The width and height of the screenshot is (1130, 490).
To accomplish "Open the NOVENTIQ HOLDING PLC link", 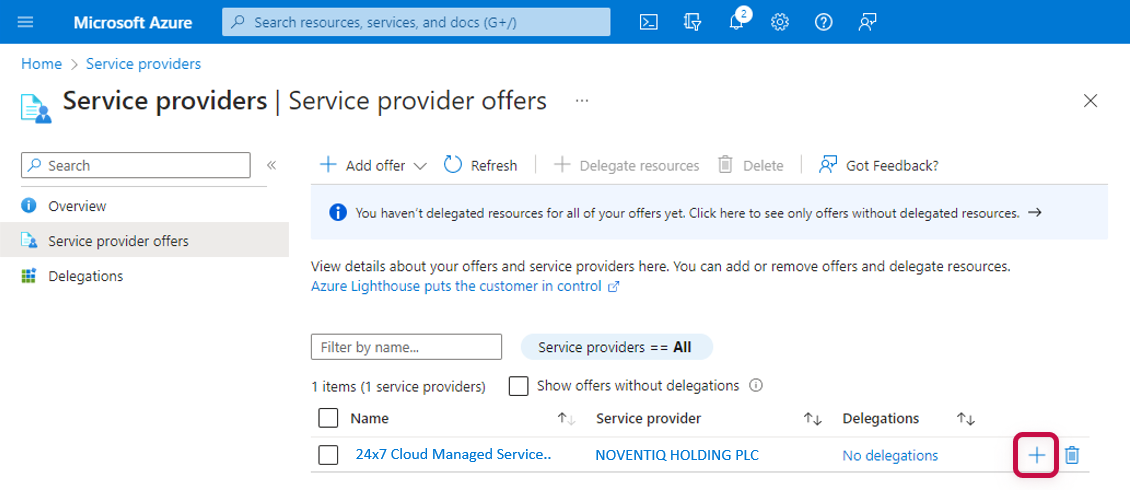I will pyautogui.click(x=676, y=456).
